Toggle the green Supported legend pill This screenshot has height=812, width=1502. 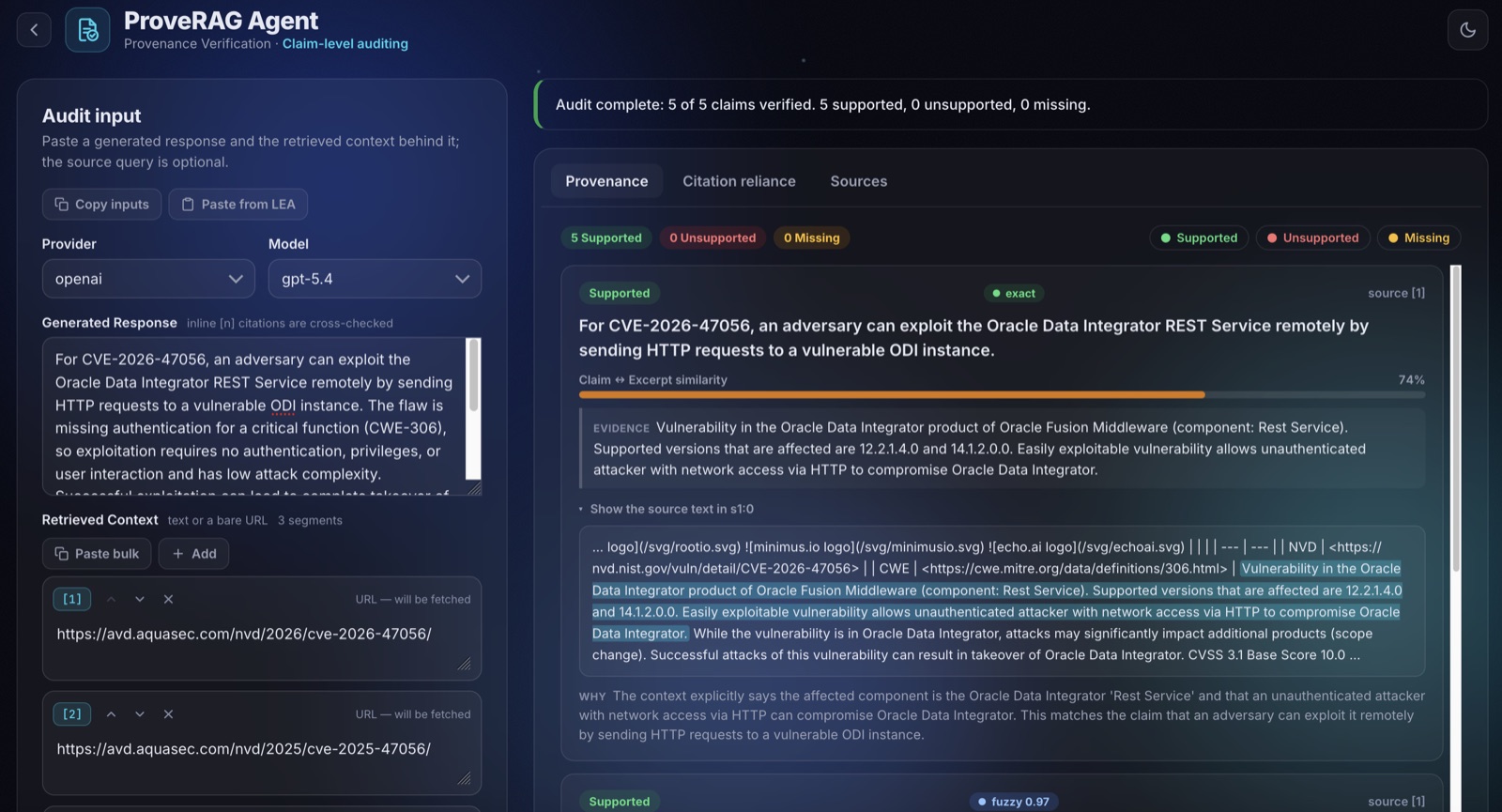(x=1199, y=237)
